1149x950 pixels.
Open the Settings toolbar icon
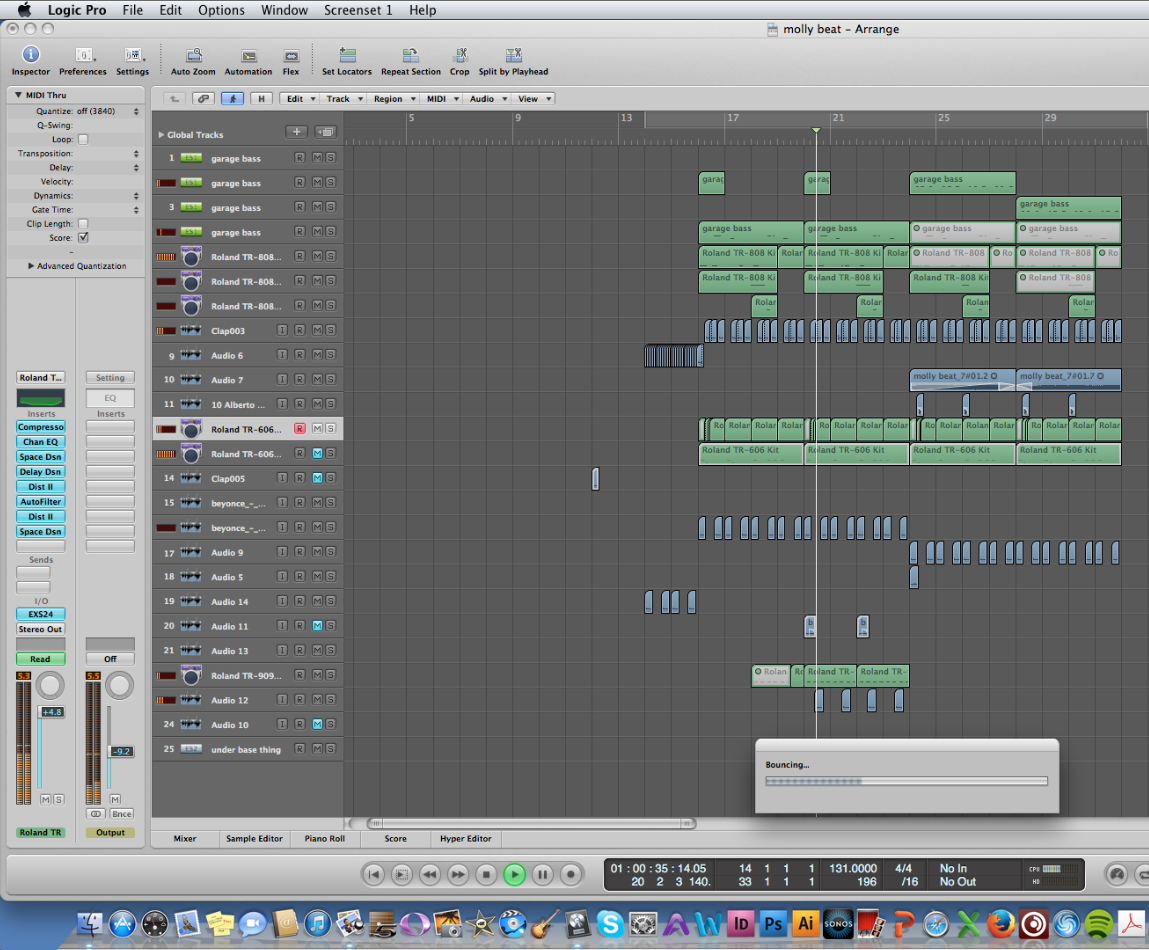point(133,55)
